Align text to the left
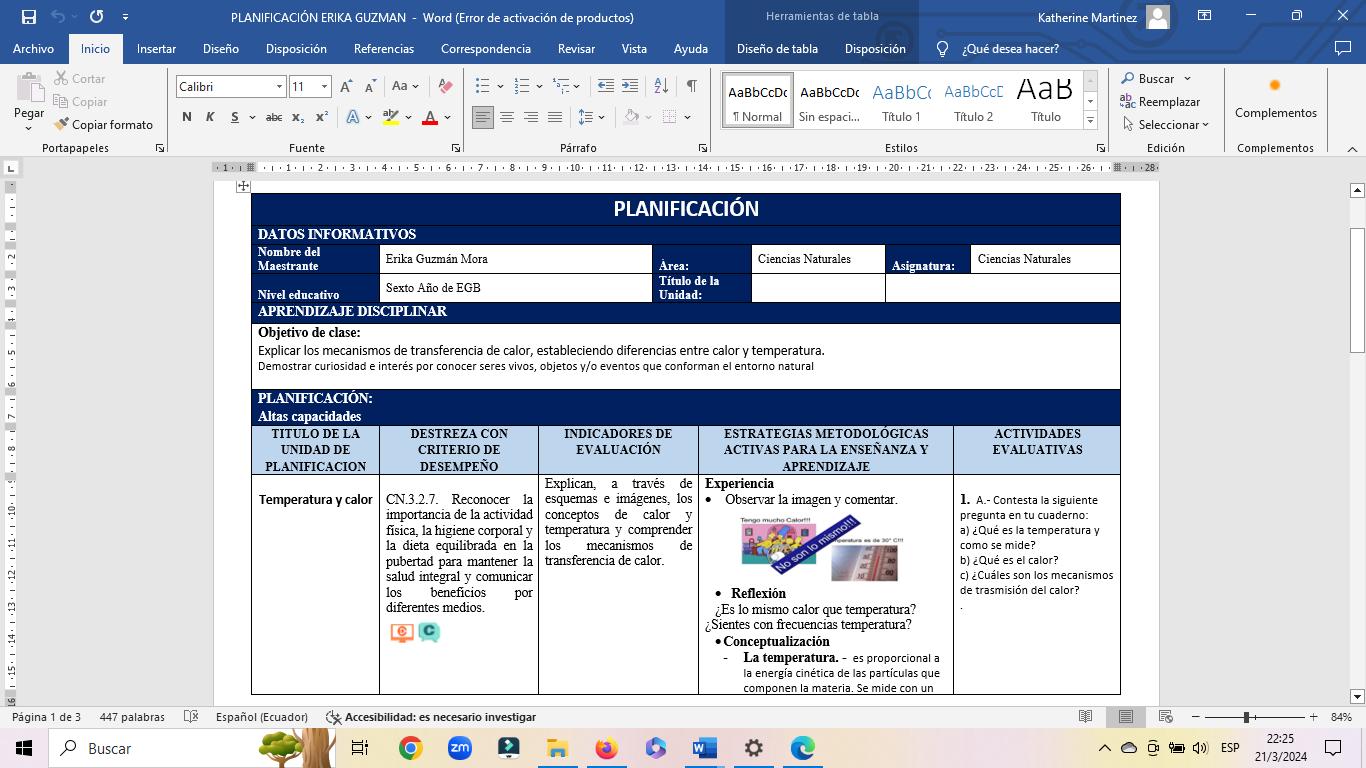The width and height of the screenshot is (1366, 768). (483, 117)
